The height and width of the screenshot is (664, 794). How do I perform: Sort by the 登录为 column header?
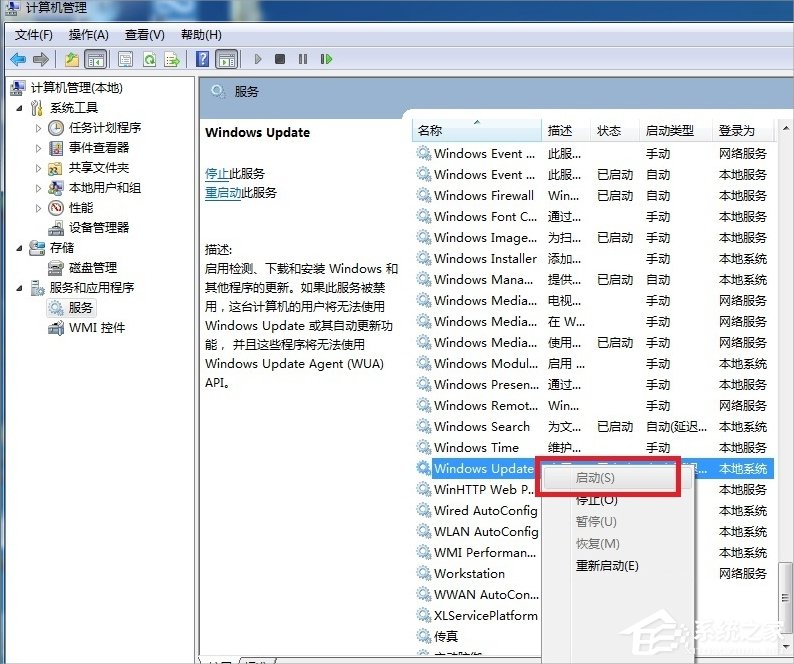pyautogui.click(x=743, y=131)
